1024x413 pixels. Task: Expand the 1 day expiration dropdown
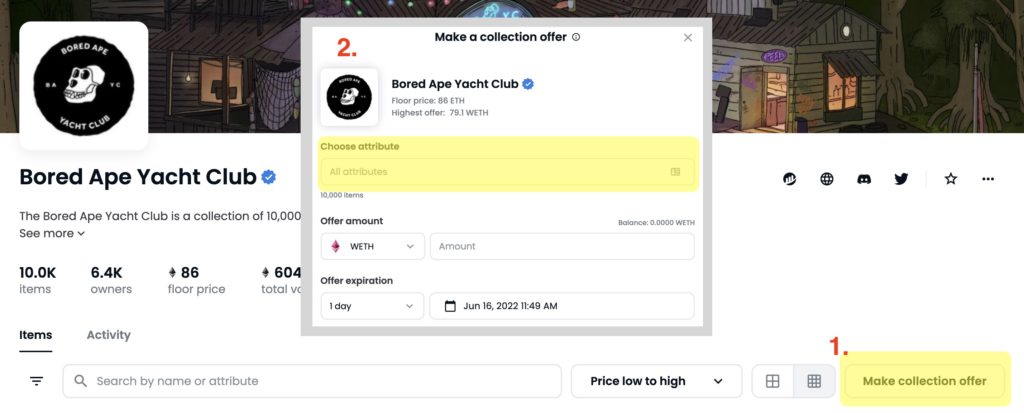tap(372, 306)
